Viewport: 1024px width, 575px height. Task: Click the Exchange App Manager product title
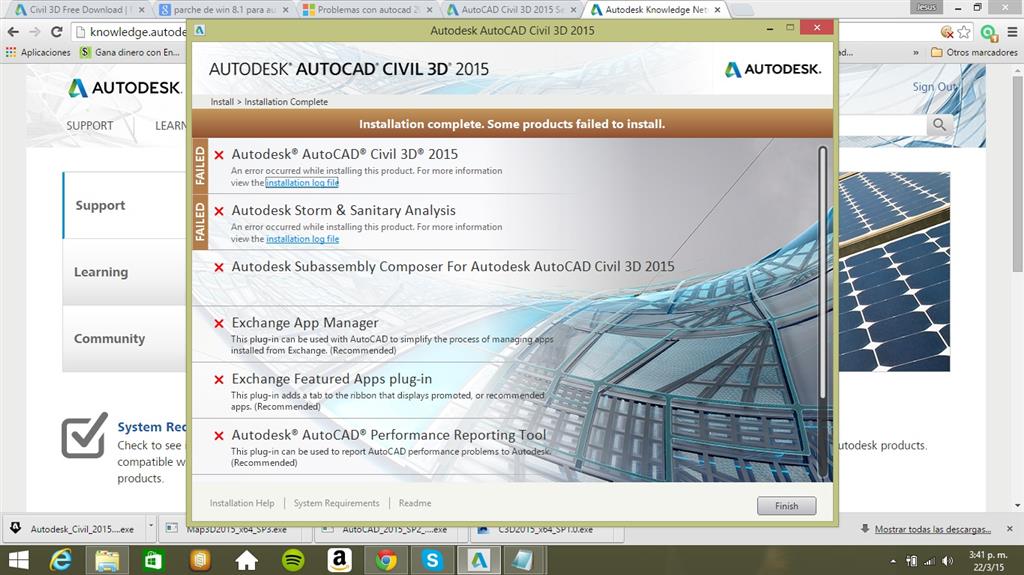click(x=305, y=323)
